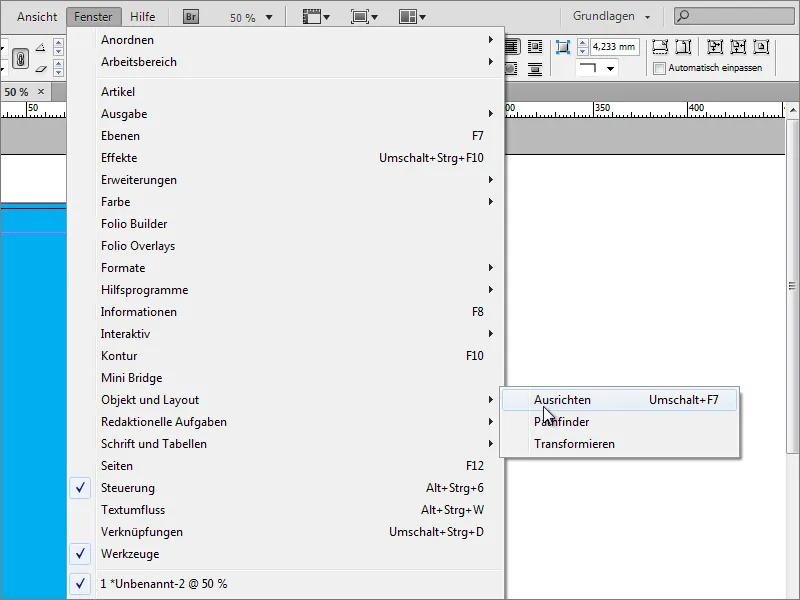Viewport: 800px width, 600px height.
Task: Open the Kontur panel
Action: tap(287, 356)
